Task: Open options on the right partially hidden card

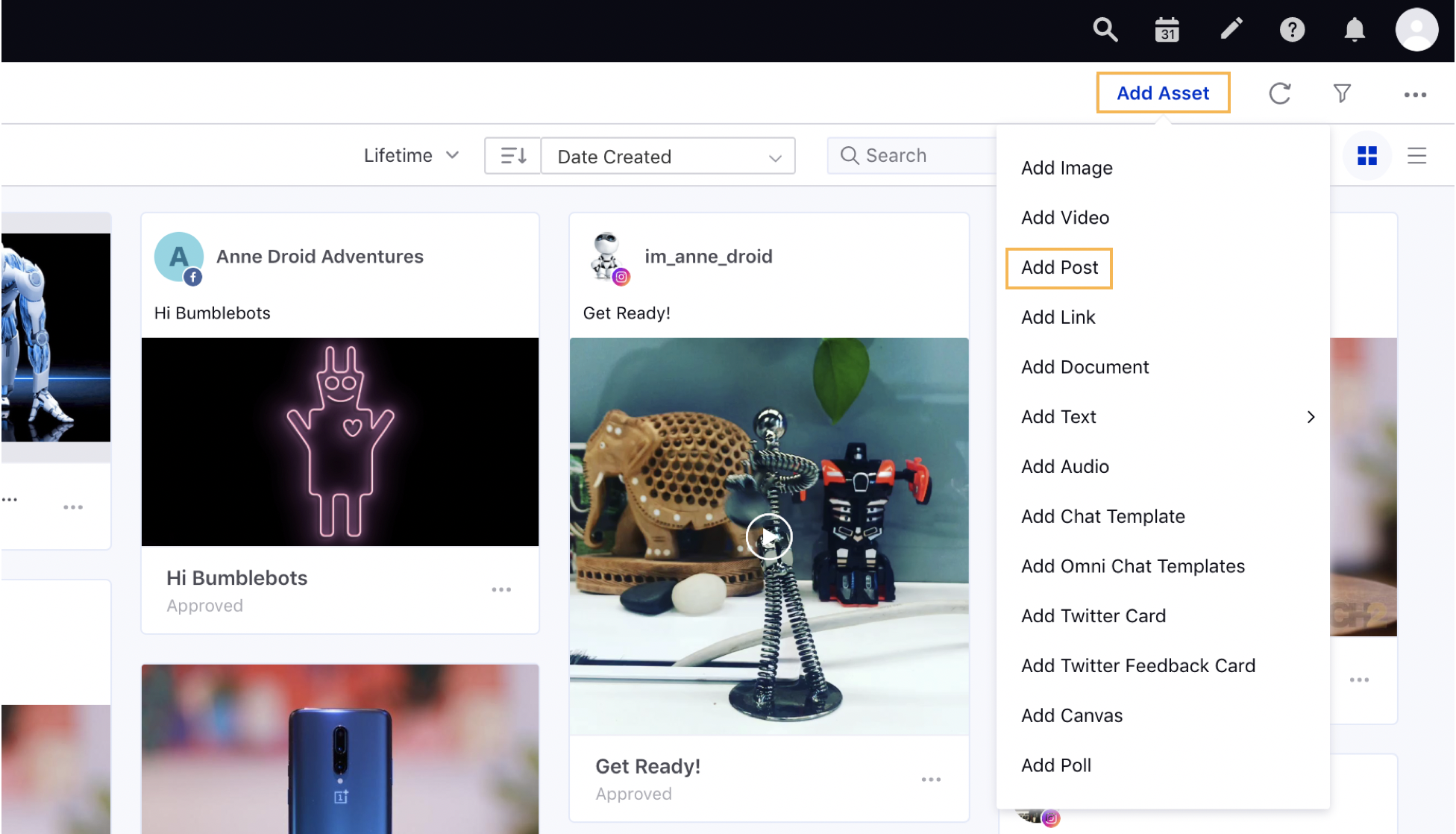Action: [1359, 680]
